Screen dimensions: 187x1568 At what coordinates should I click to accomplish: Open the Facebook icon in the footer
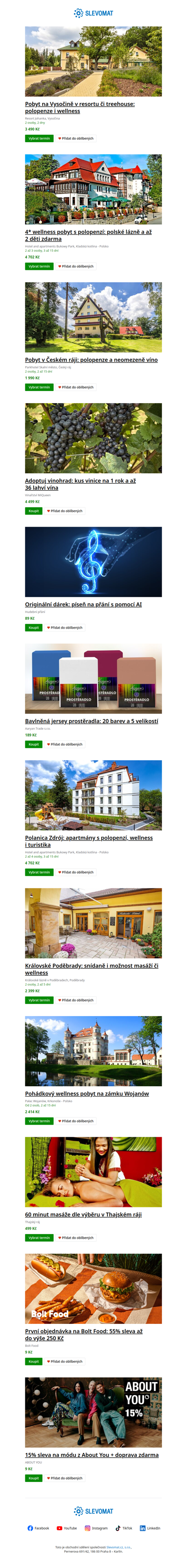tap(30, 1528)
